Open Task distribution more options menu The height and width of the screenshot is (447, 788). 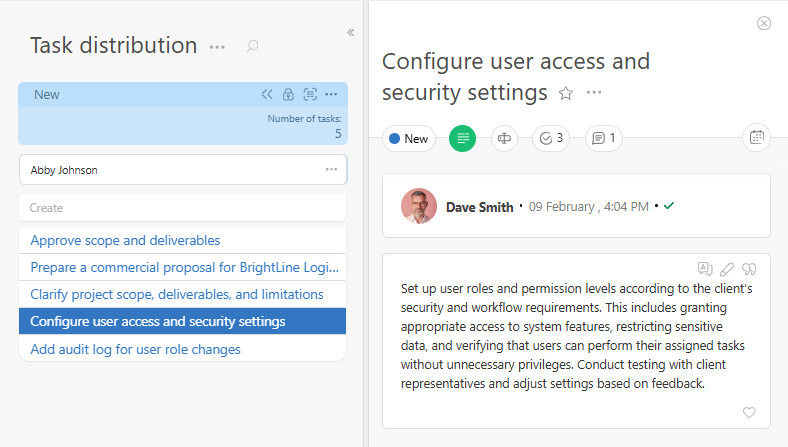217,46
